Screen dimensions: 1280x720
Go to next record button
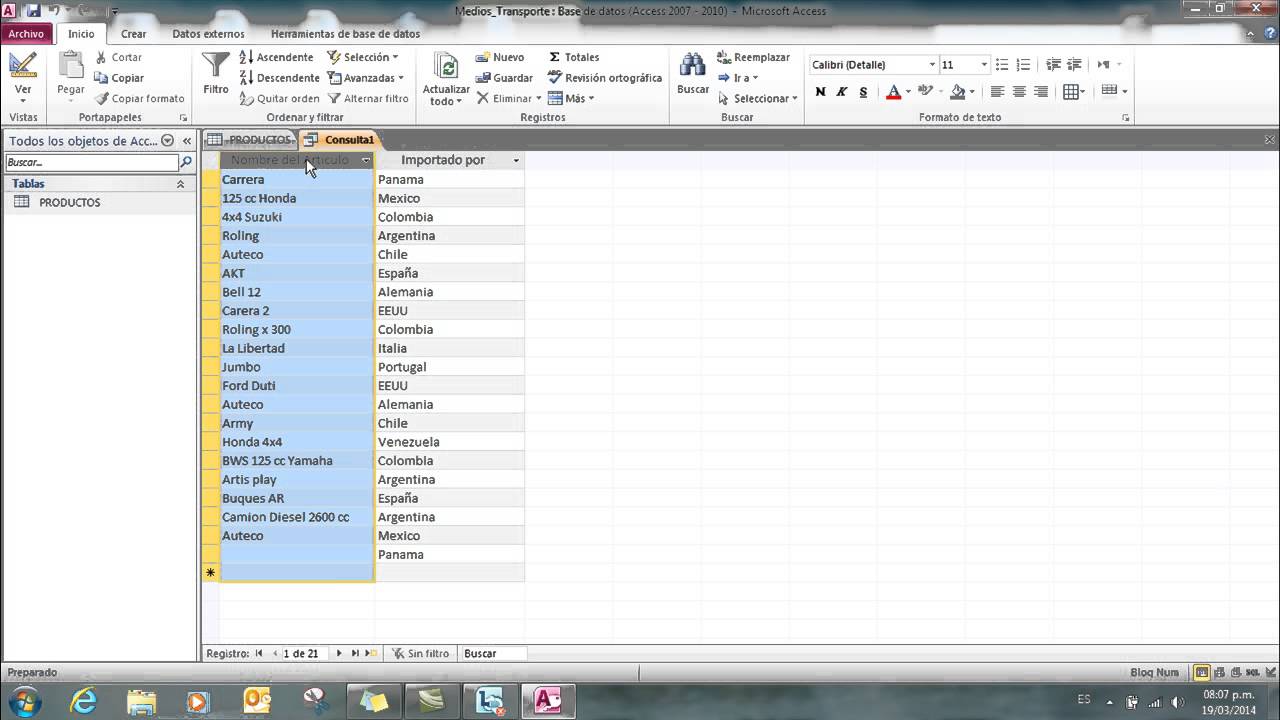coord(339,653)
